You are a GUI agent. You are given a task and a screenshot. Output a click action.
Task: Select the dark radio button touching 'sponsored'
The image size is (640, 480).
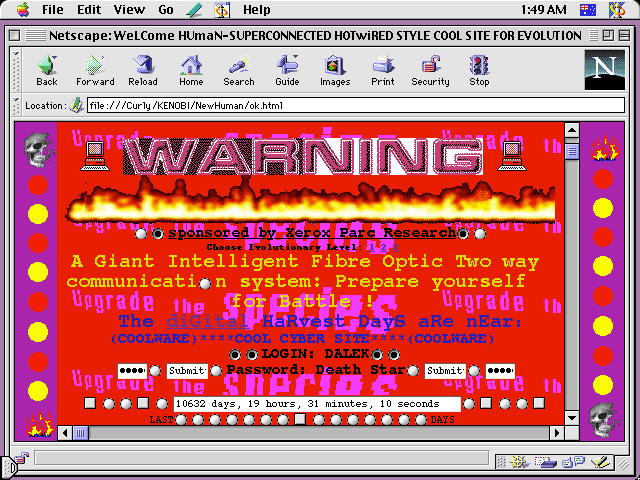click(158, 234)
